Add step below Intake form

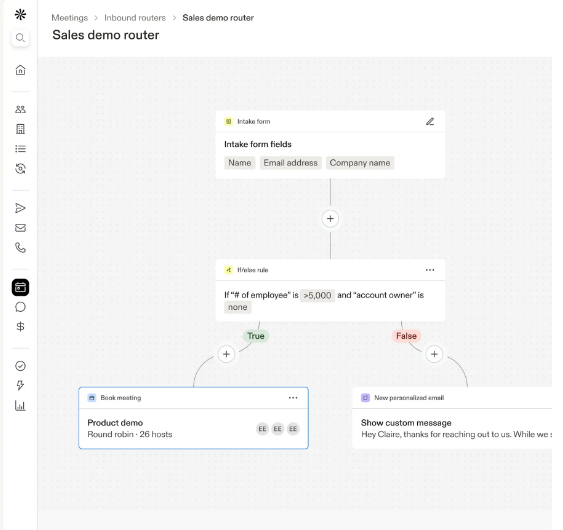pyautogui.click(x=330, y=219)
